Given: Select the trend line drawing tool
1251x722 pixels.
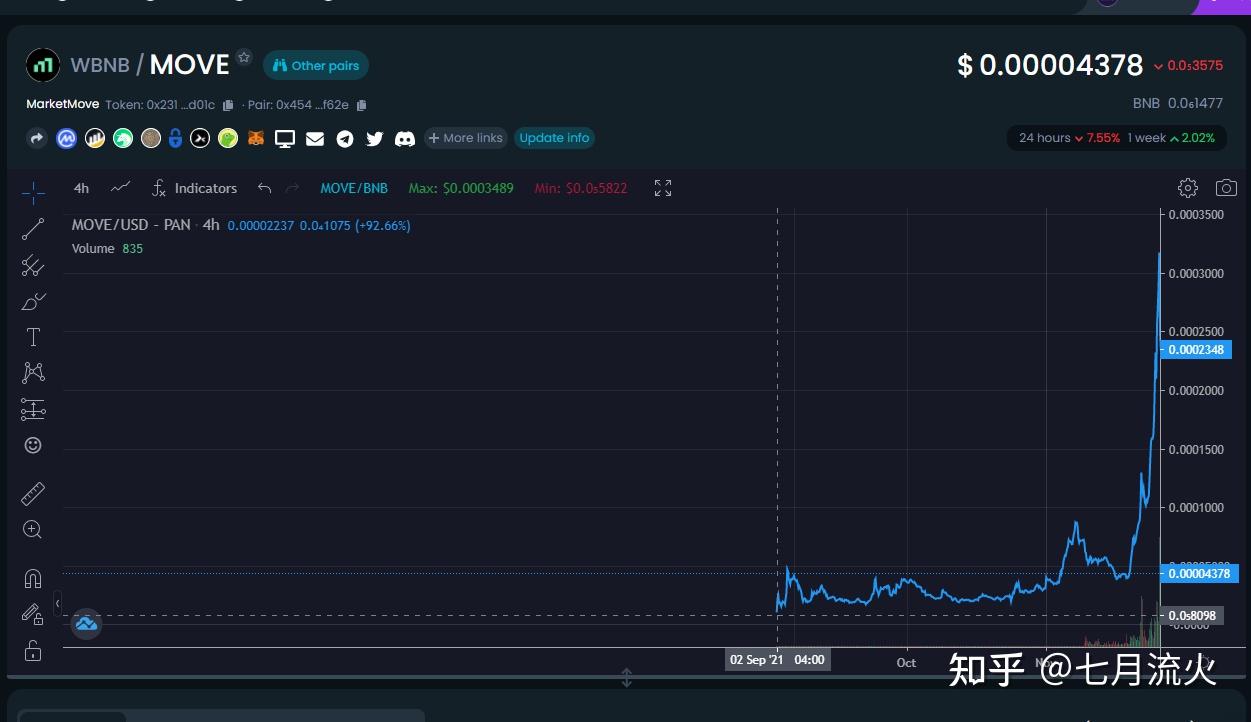Looking at the screenshot, I should 33,229.
